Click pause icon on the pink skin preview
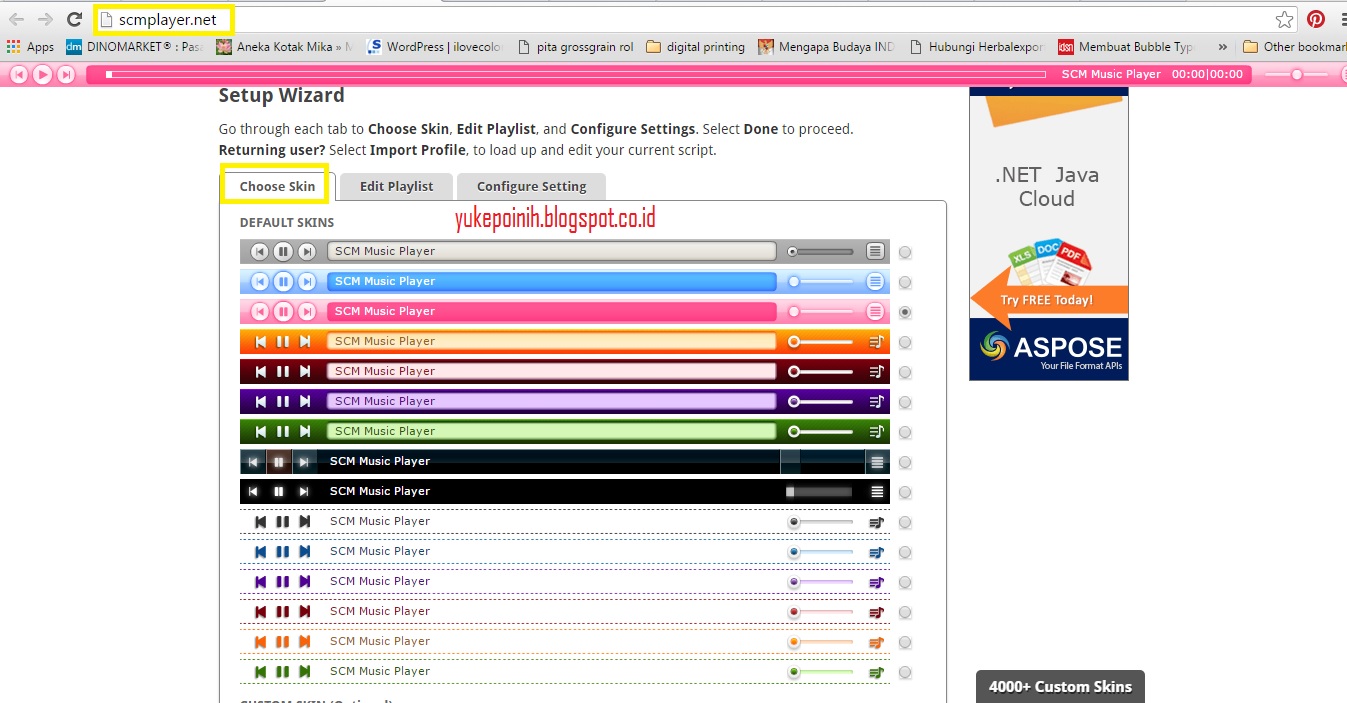Viewport: 1347px width, 703px height. (283, 311)
